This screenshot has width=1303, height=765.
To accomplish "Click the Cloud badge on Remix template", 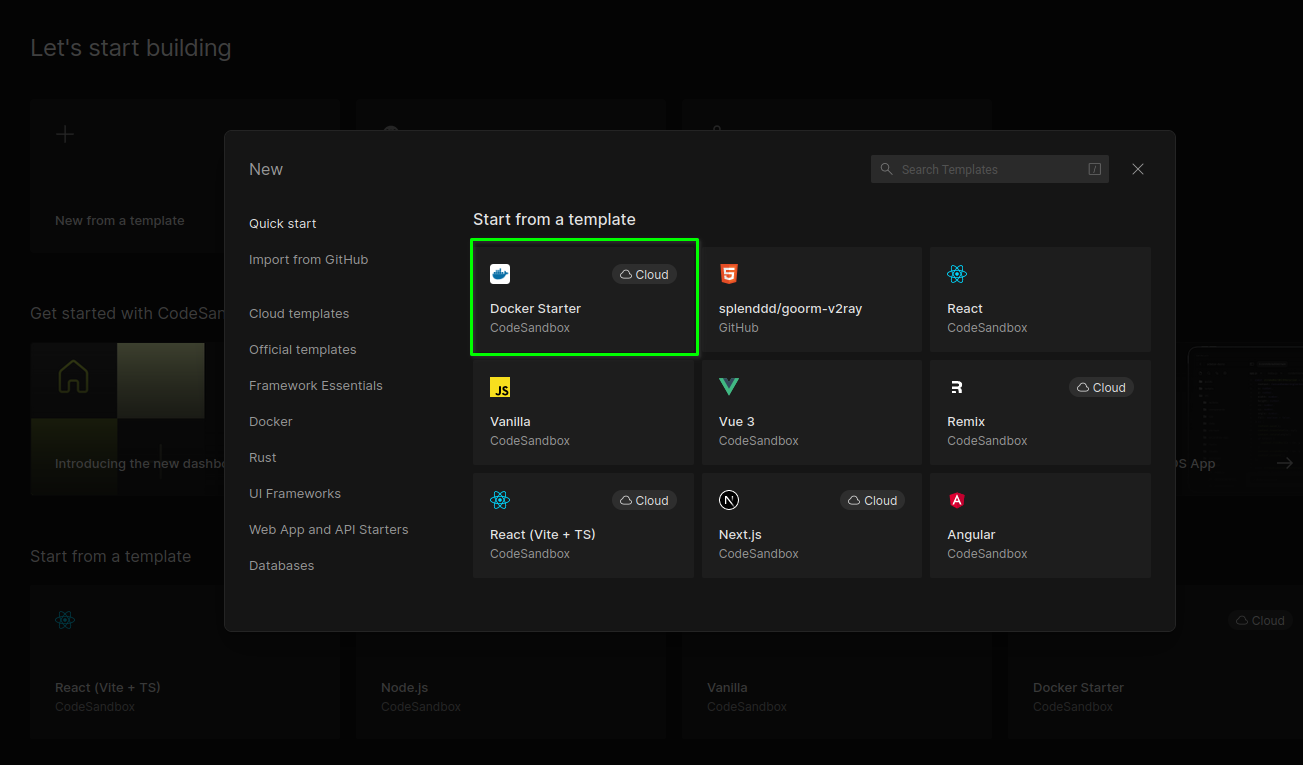I will [x=1101, y=387].
